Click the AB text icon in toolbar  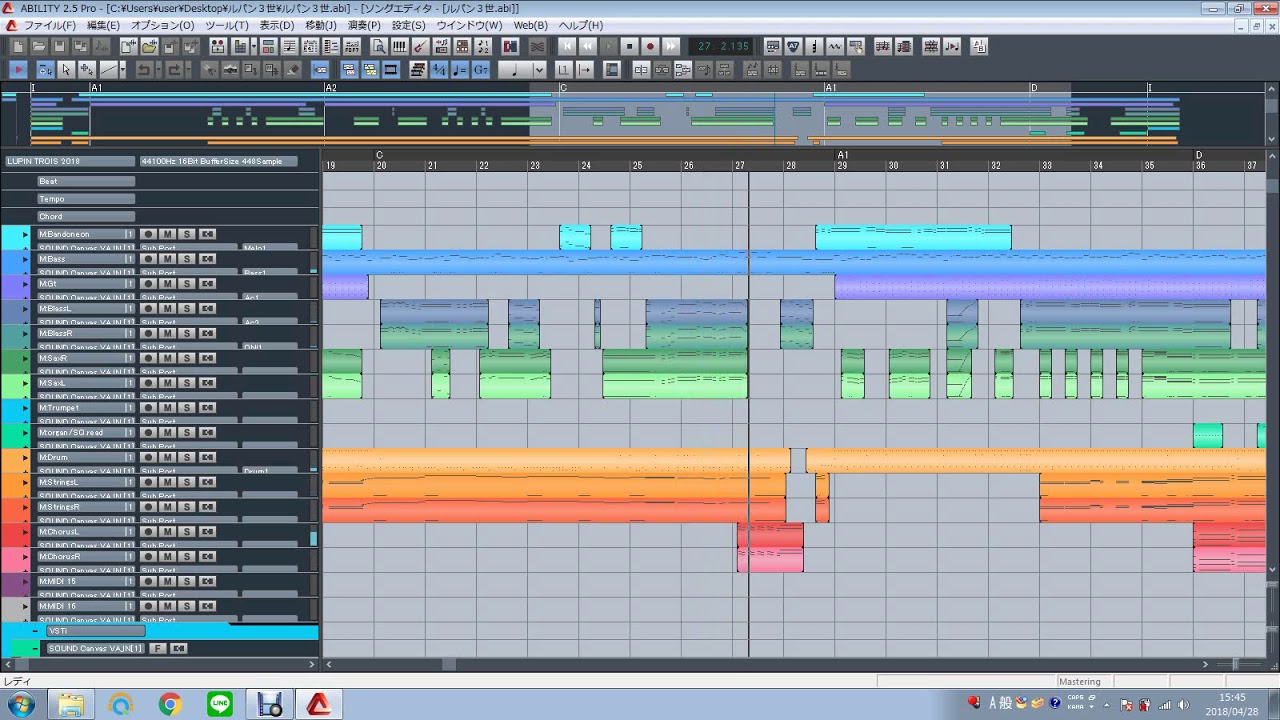[x=979, y=46]
